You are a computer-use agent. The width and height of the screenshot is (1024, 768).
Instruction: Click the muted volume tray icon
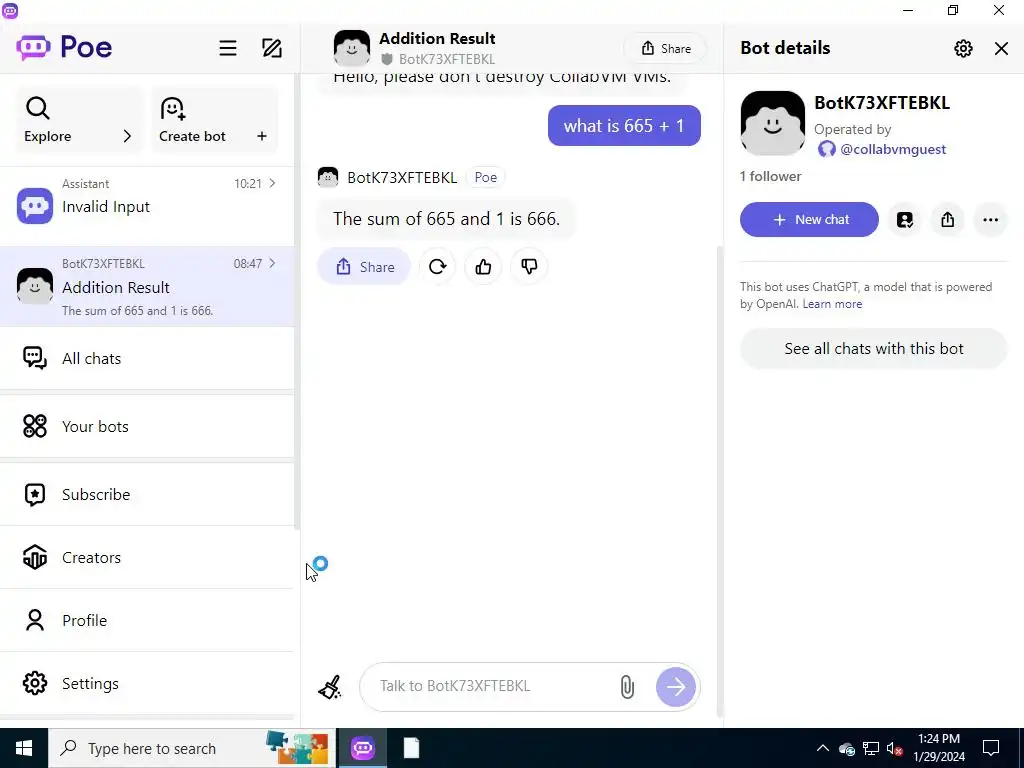(x=895, y=748)
